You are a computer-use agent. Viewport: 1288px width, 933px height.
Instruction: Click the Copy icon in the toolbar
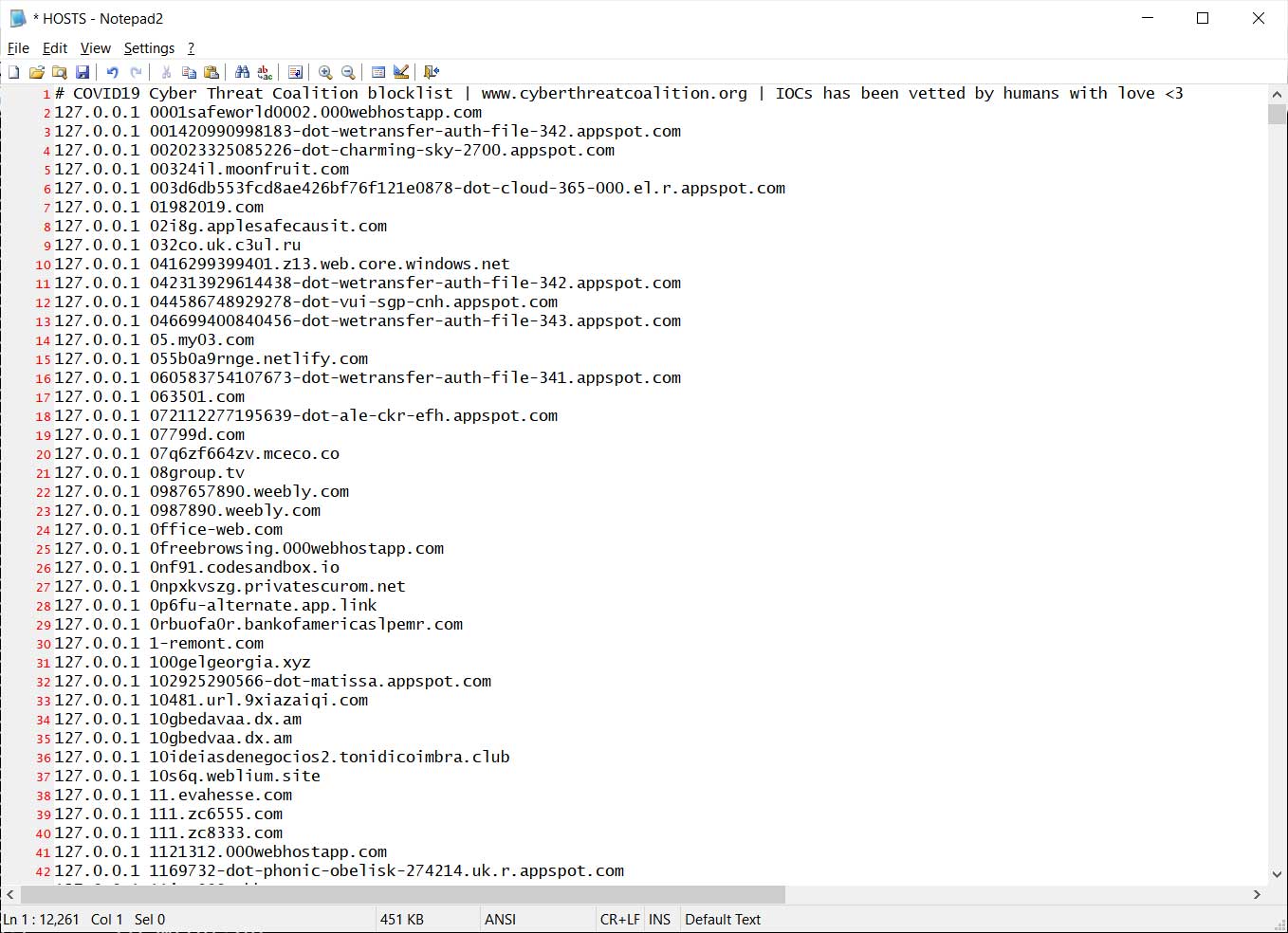189,72
